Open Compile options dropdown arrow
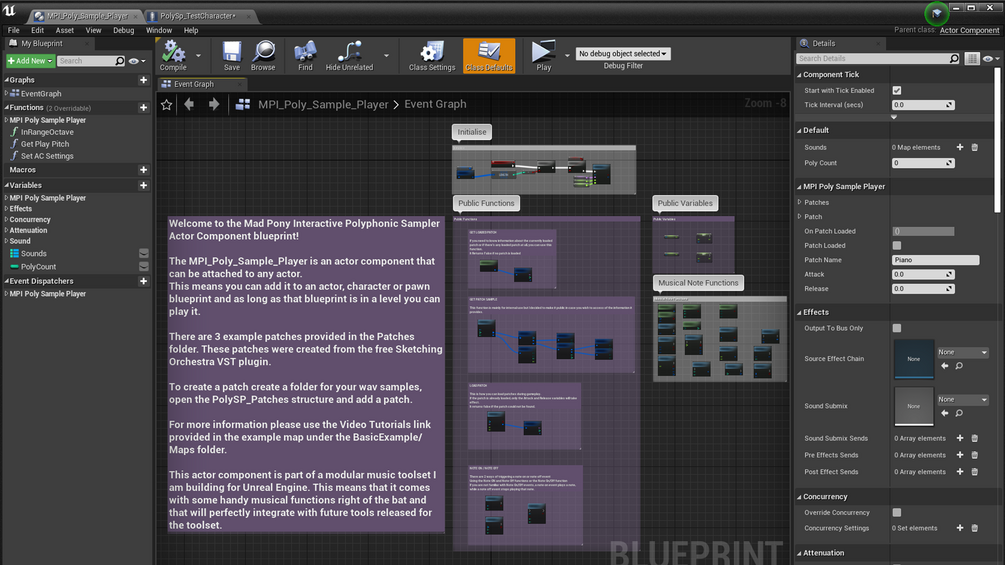 tap(198, 56)
